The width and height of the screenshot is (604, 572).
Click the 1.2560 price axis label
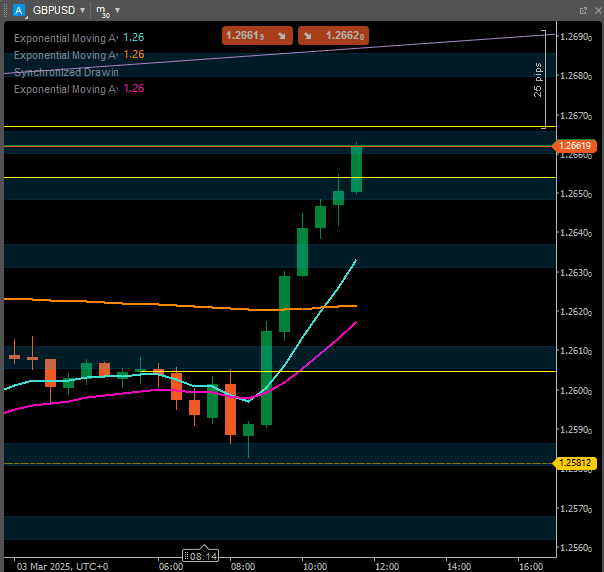tap(575, 548)
